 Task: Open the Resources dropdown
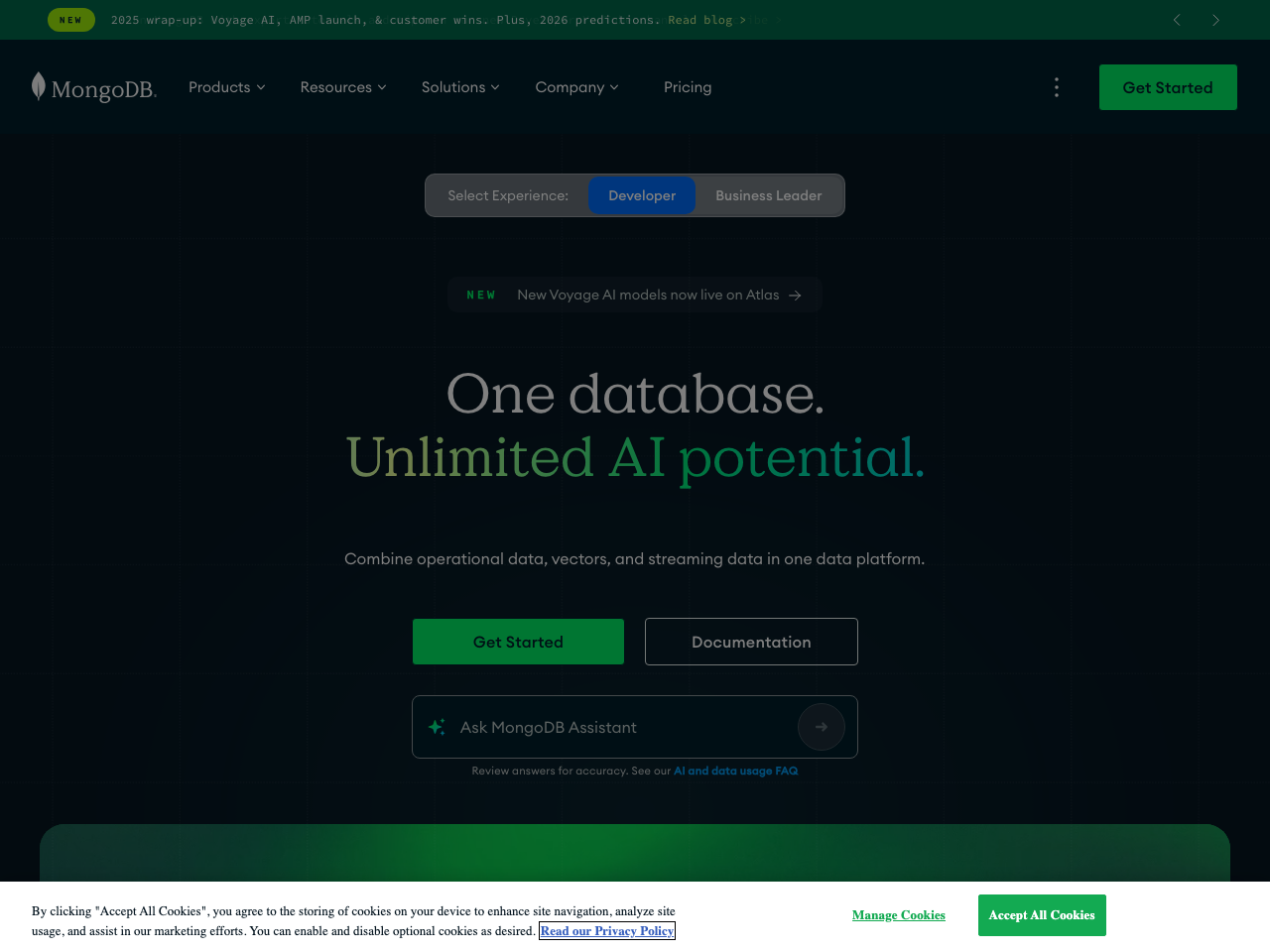[x=342, y=87]
